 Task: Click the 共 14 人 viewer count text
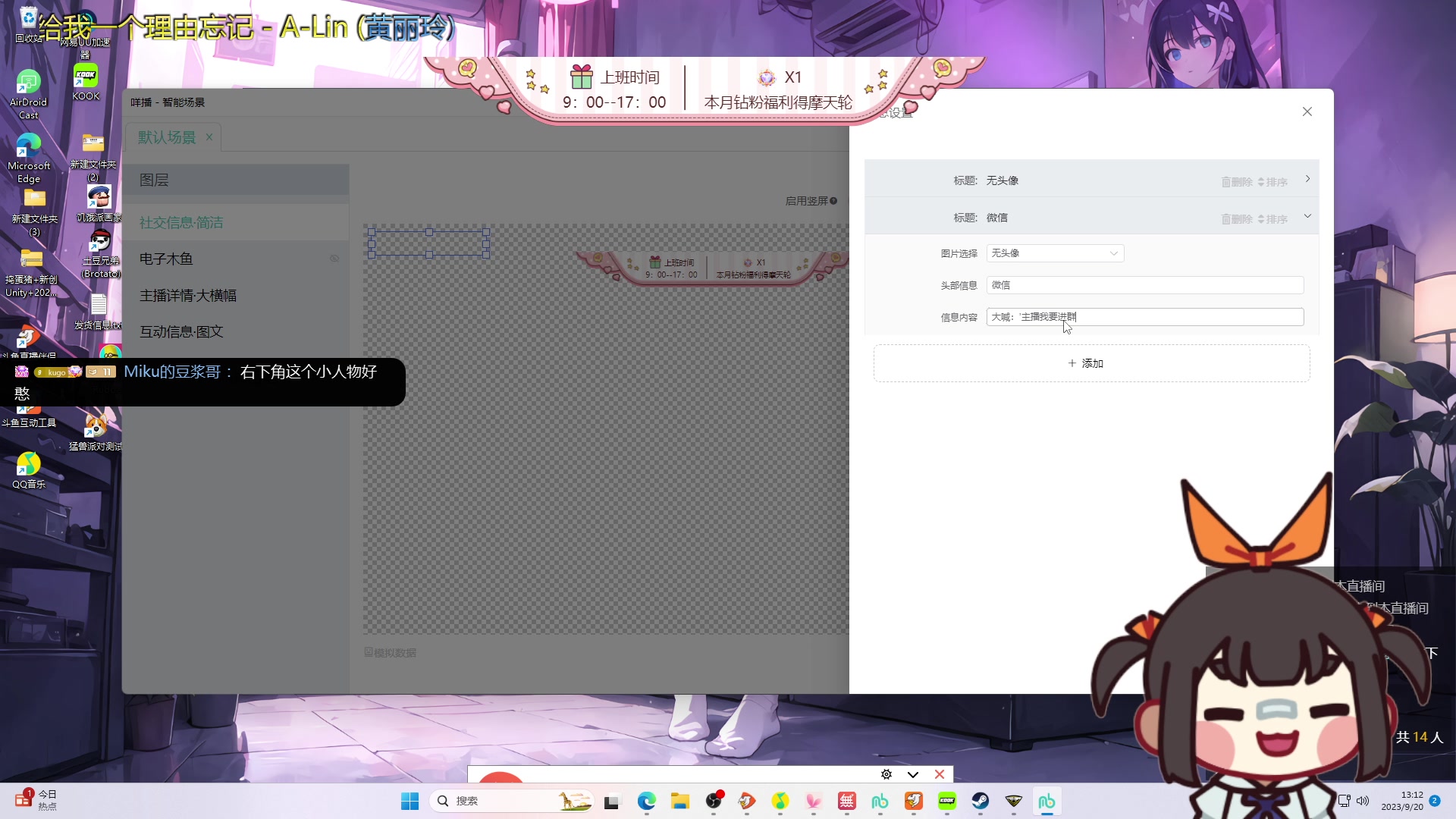(1420, 737)
